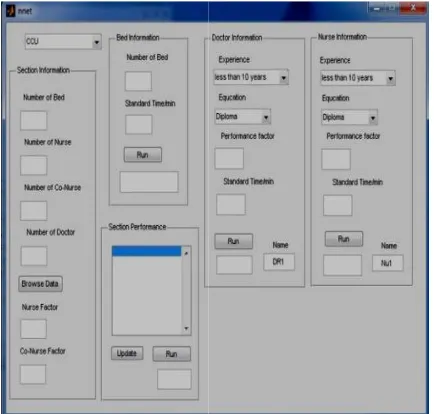This screenshot has width=434, height=414.
Task: Select highlighted row in Section Performance list
Action: click(x=147, y=251)
